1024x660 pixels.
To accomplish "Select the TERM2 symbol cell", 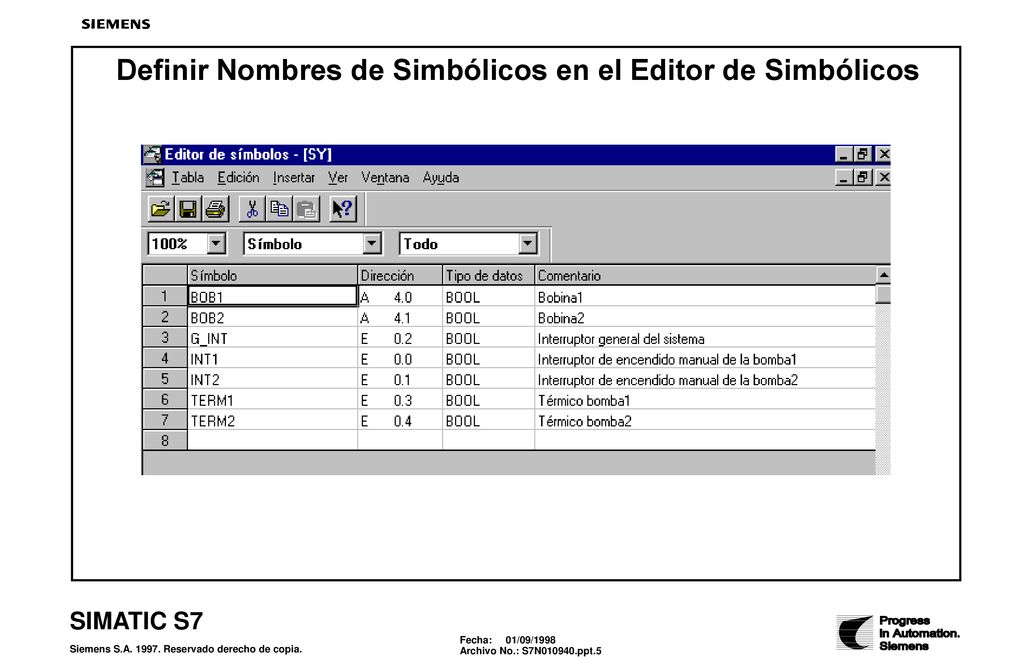I will [272, 421].
